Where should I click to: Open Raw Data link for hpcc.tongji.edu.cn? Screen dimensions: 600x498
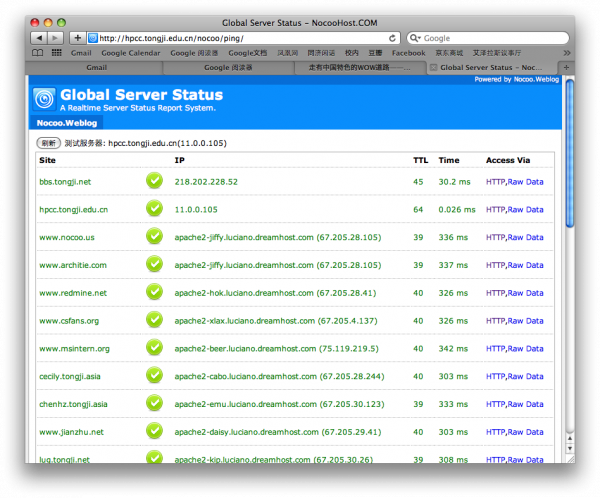coord(525,209)
